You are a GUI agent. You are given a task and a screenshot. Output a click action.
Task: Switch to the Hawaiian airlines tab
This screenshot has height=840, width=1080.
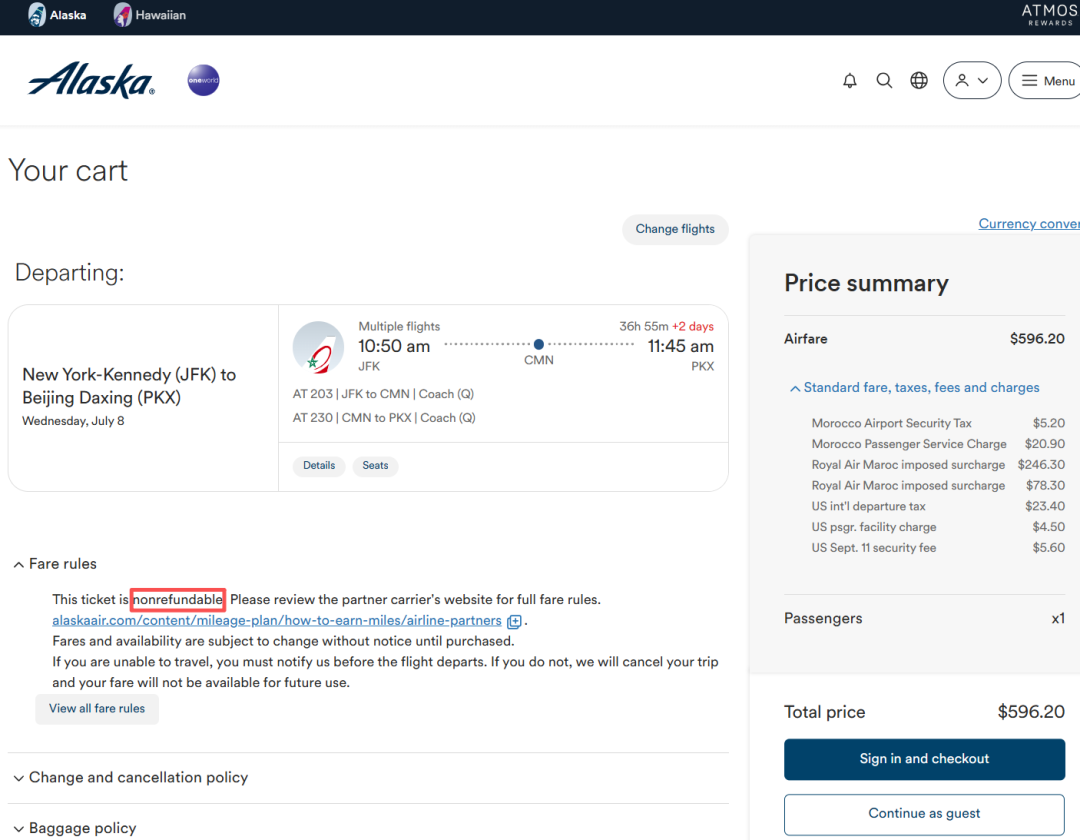coord(150,15)
